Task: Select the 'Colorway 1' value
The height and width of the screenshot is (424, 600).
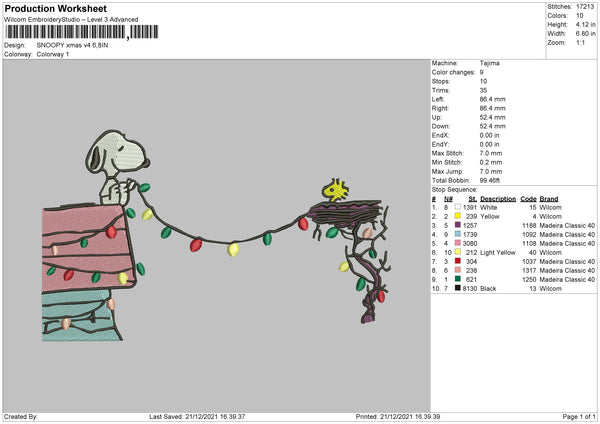Action: [x=53, y=54]
